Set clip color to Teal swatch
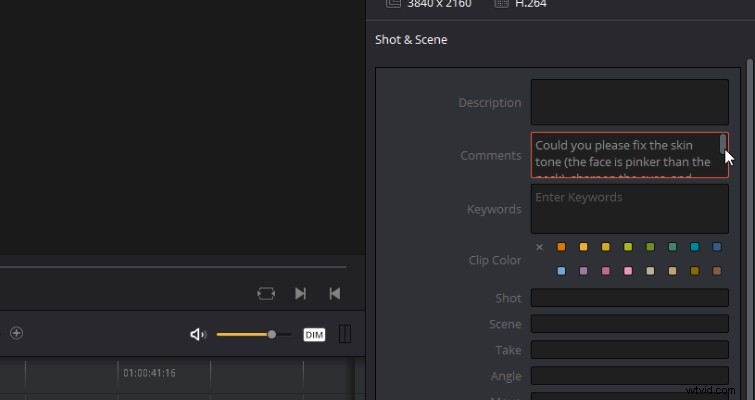The height and width of the screenshot is (400, 755). click(x=694, y=247)
